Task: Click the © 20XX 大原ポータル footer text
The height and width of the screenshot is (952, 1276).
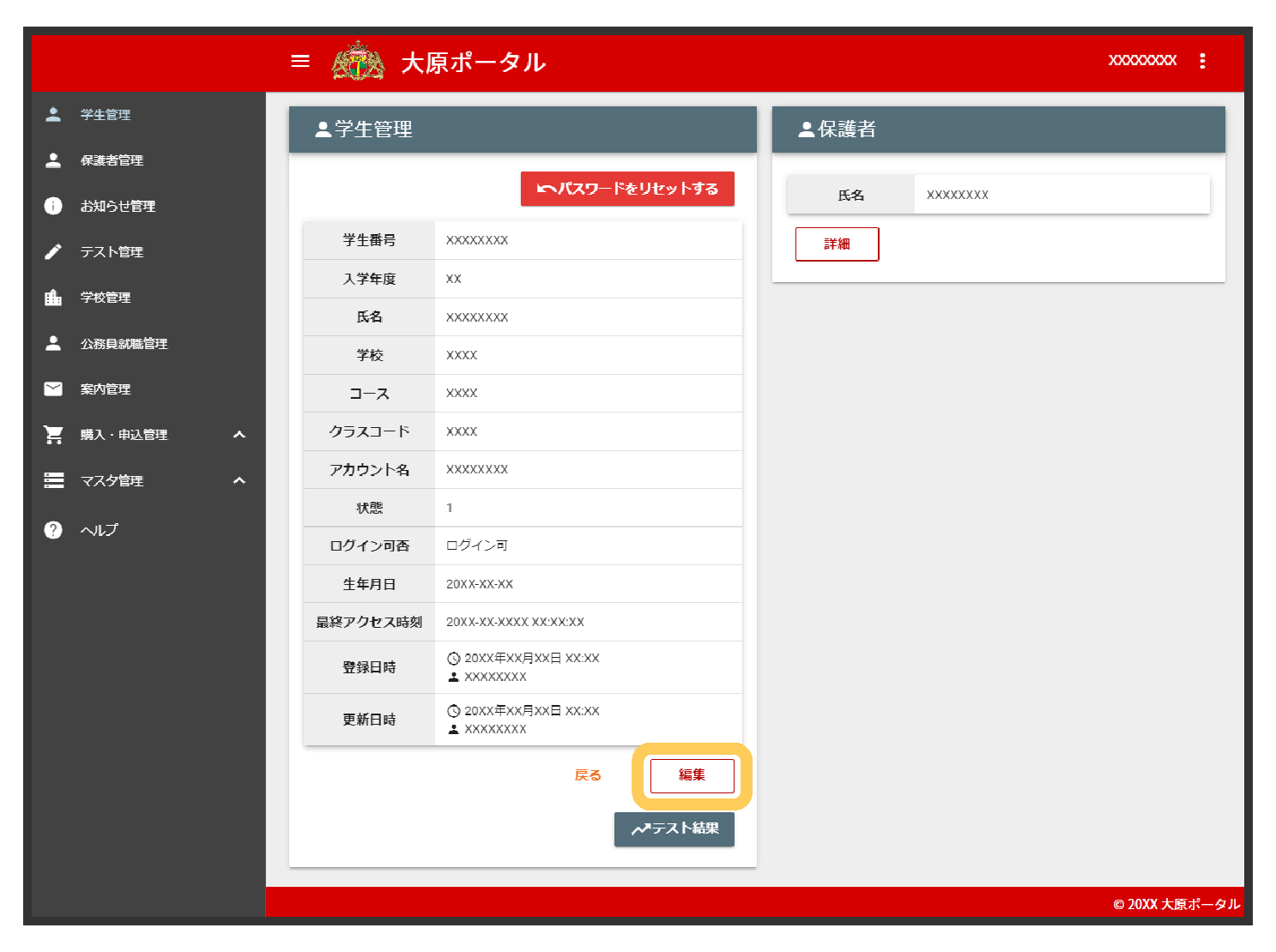Action: [x=1176, y=904]
